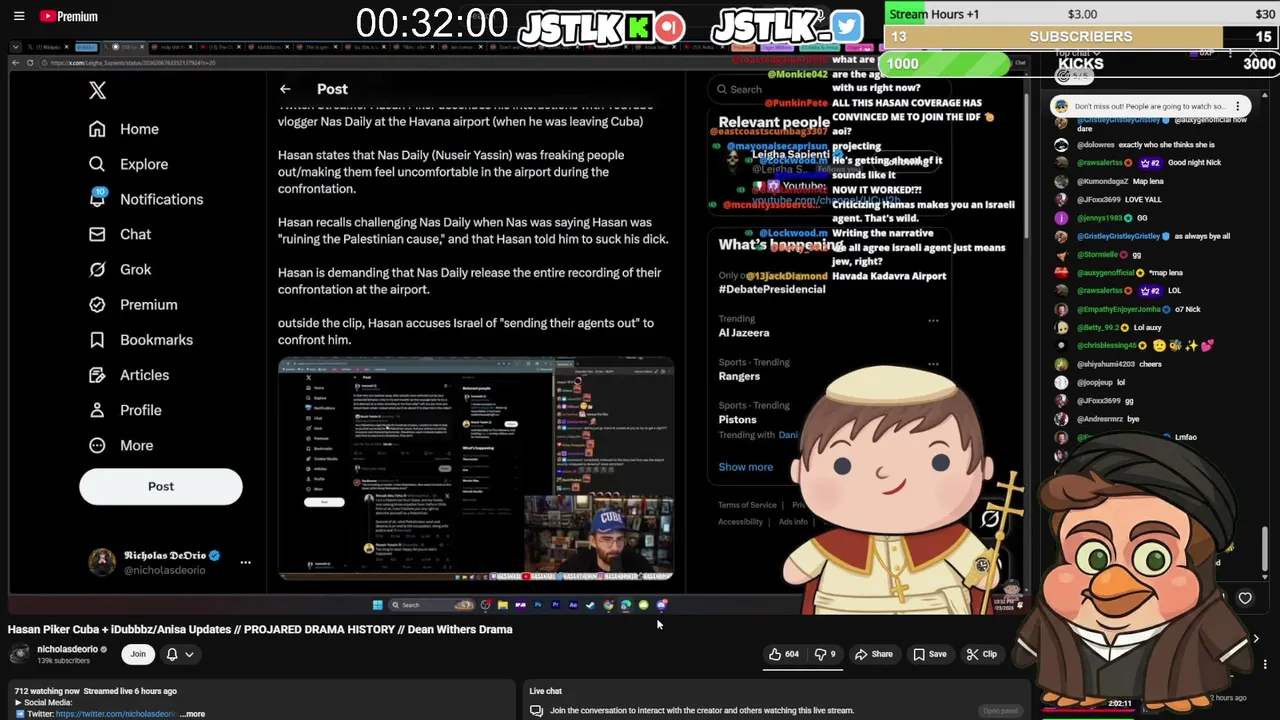Open the Rangers trending topic

coord(739,376)
